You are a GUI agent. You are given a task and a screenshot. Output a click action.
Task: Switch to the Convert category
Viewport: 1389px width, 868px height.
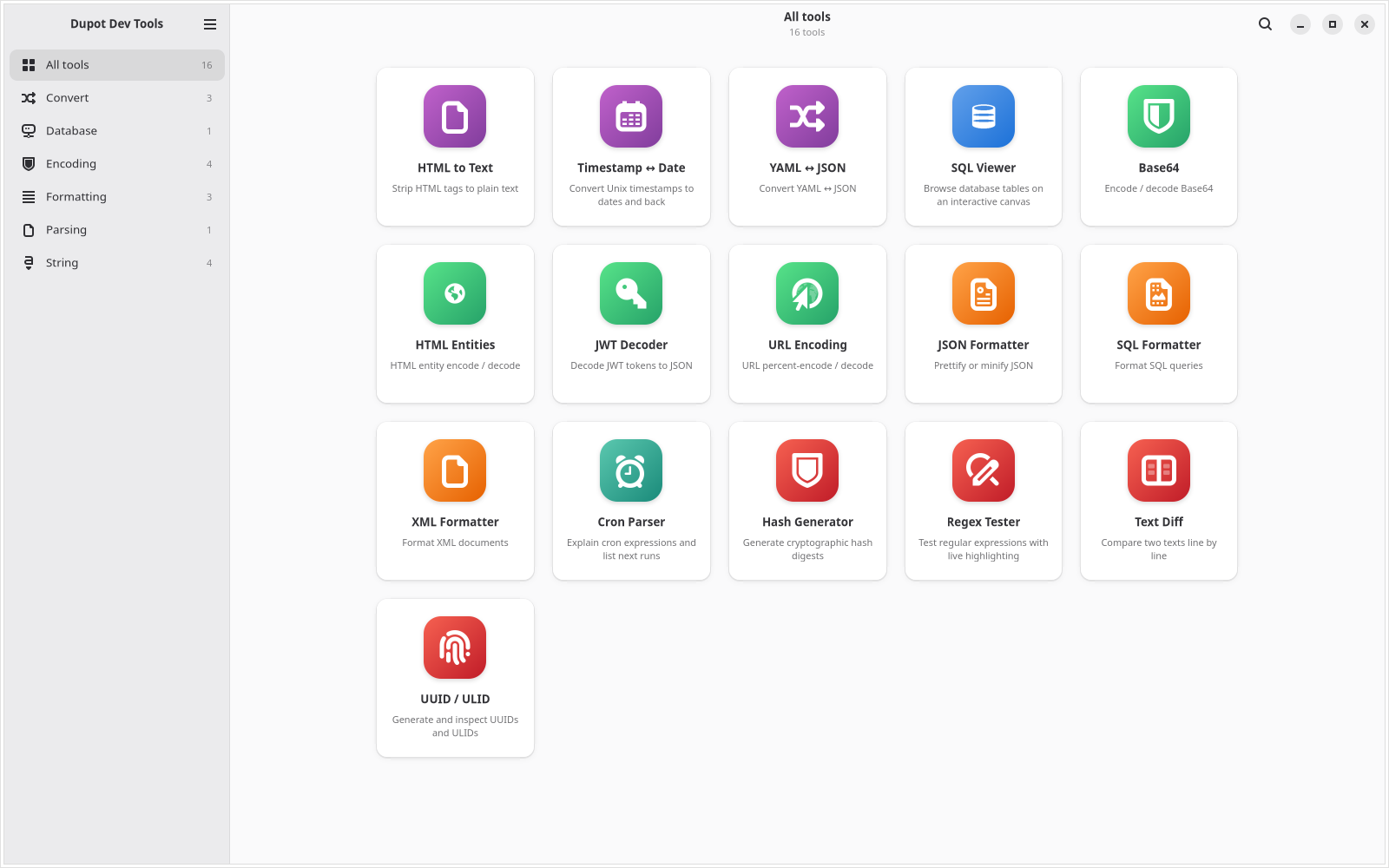tap(117, 98)
